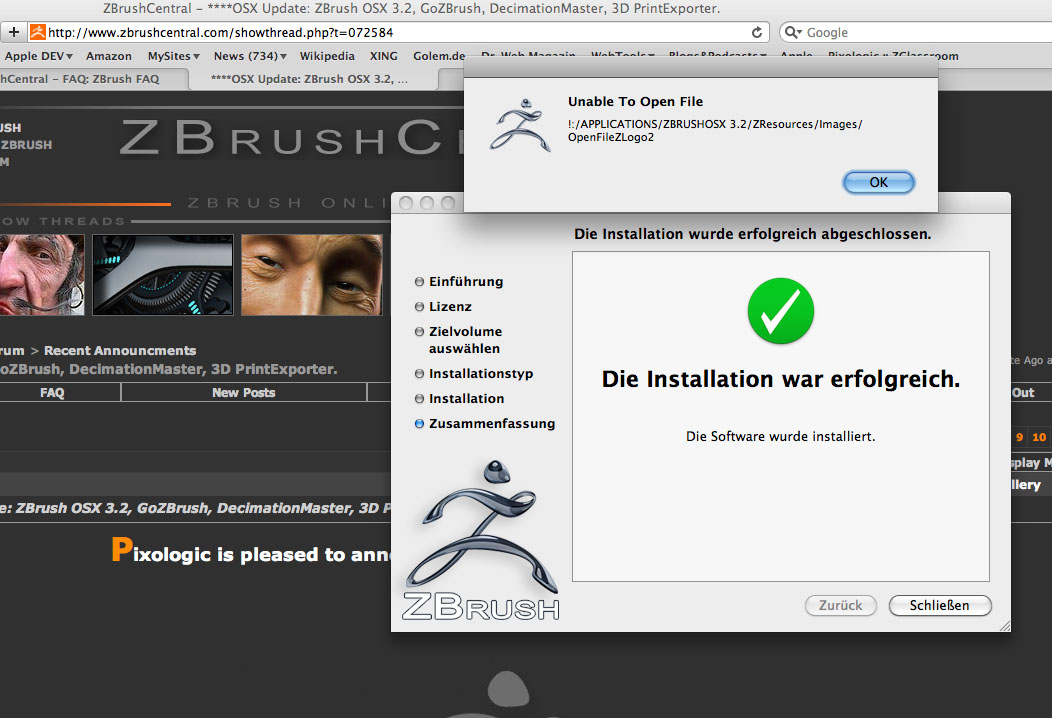Click OK to dismiss the Unable To Open File alert

pos(878,183)
